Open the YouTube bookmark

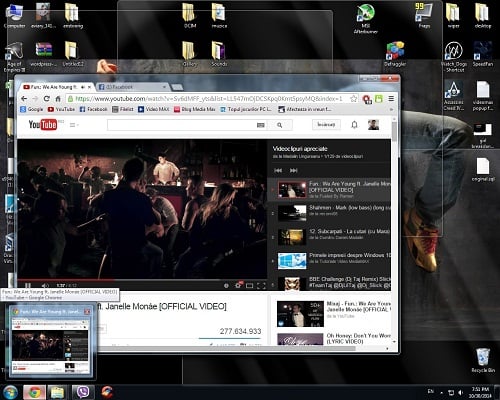(61, 109)
